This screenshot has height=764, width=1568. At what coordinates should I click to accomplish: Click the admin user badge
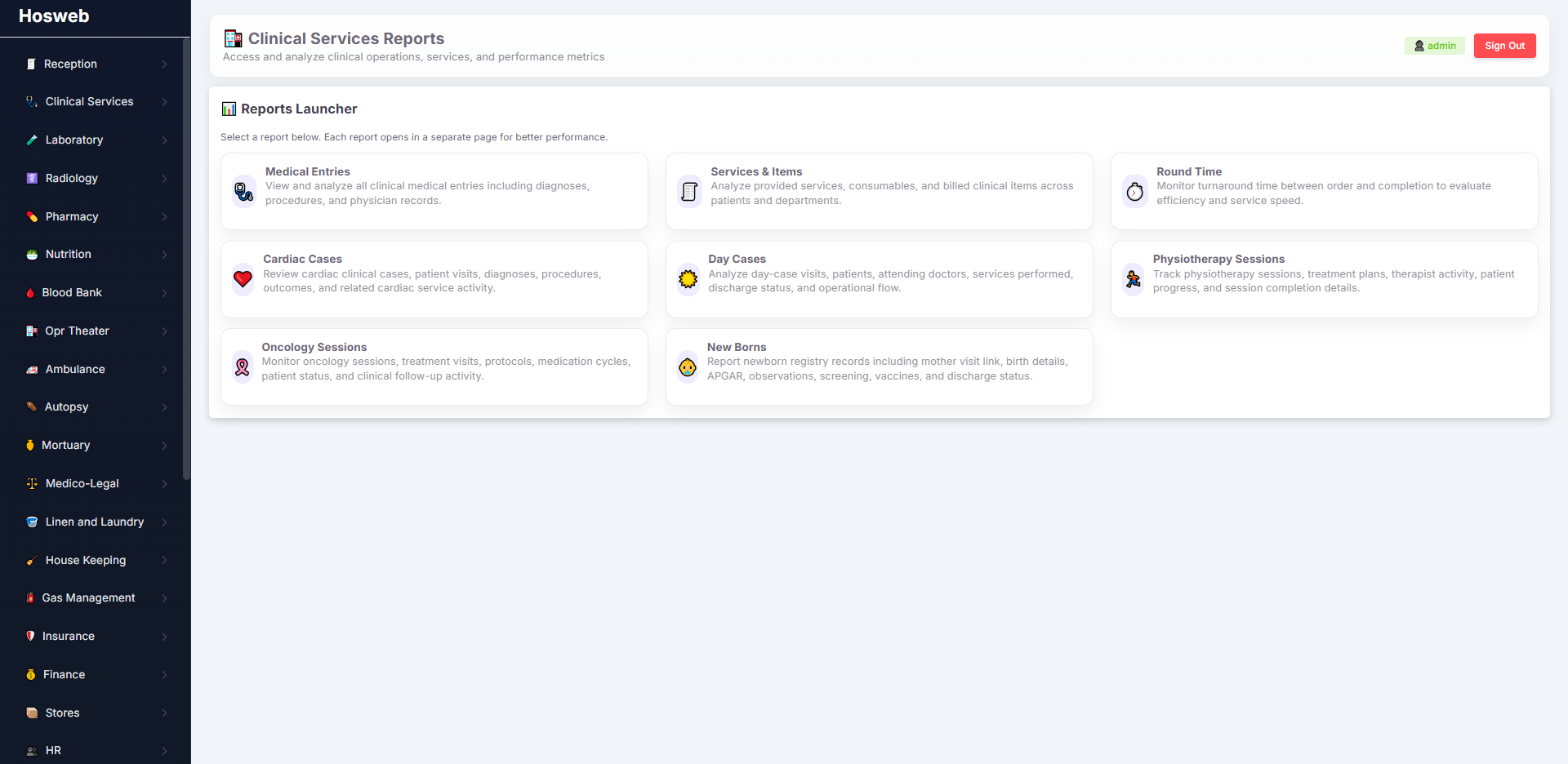1435,46
